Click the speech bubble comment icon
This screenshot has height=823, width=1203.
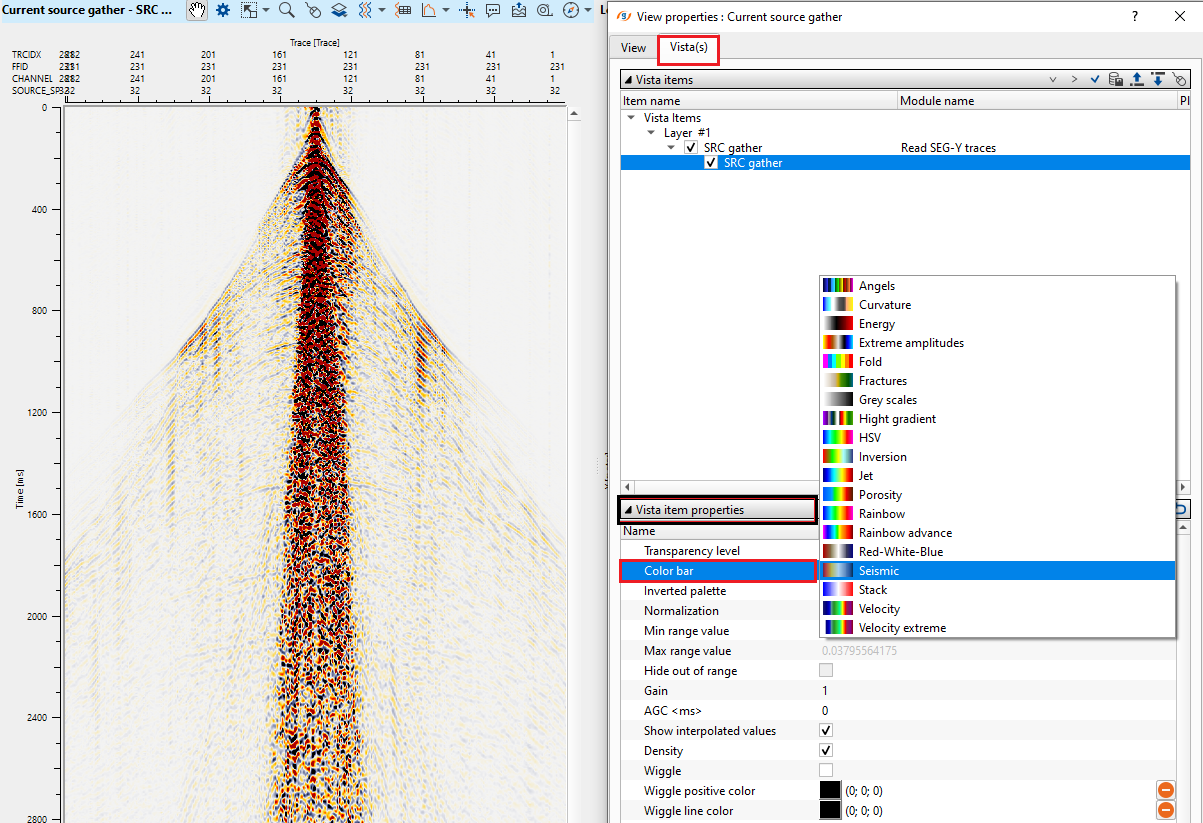coord(493,10)
